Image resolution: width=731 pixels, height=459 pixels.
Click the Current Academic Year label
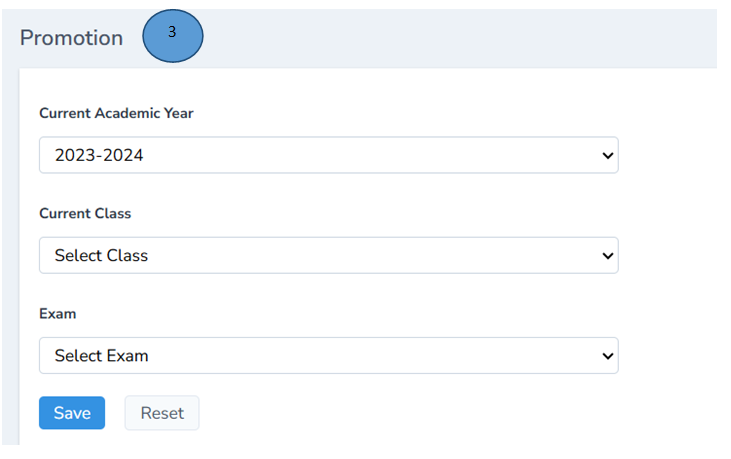pyautogui.click(x=116, y=113)
